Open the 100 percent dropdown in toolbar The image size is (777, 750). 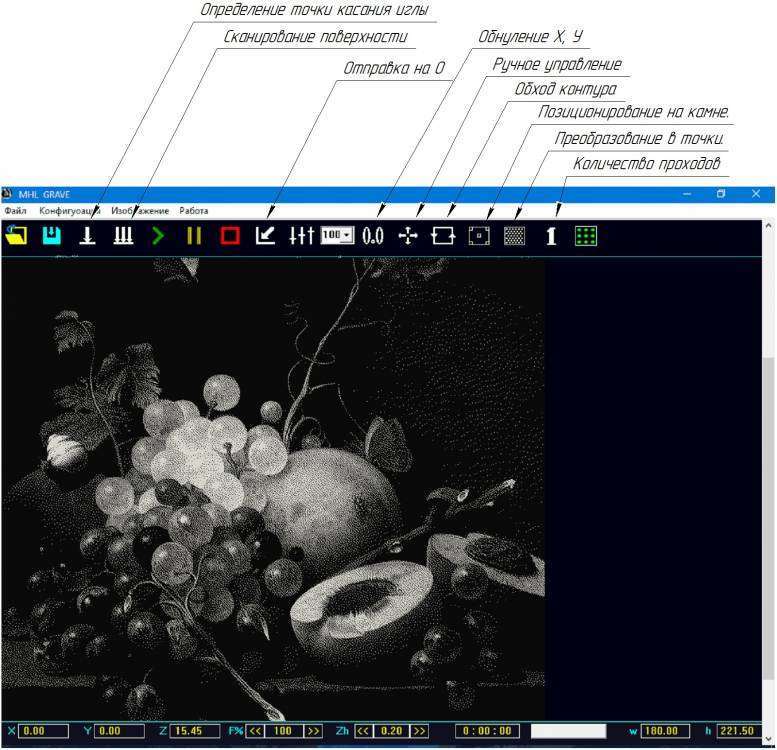point(337,236)
